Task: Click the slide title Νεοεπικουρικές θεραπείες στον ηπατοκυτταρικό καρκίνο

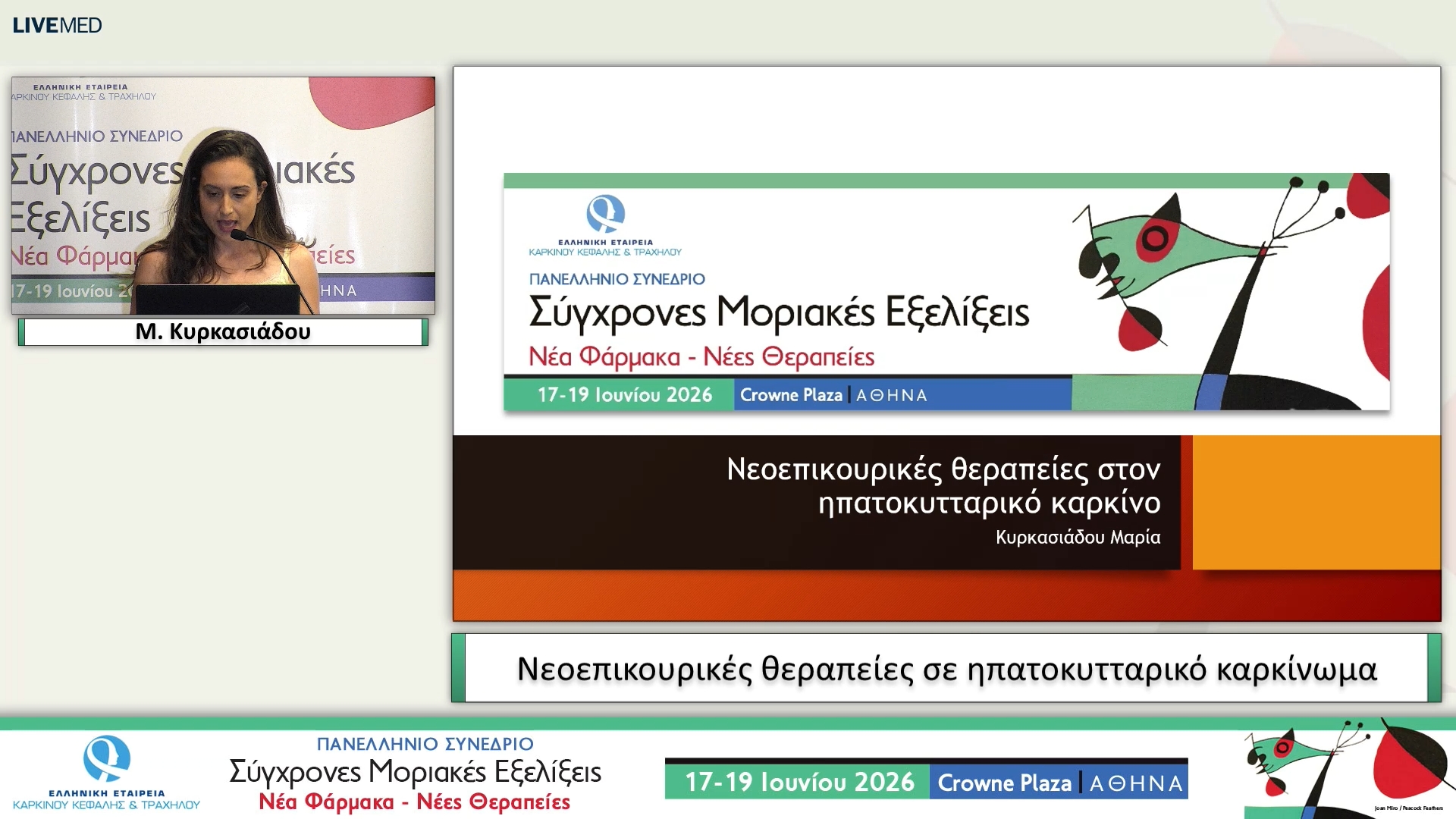Action: 943,485
